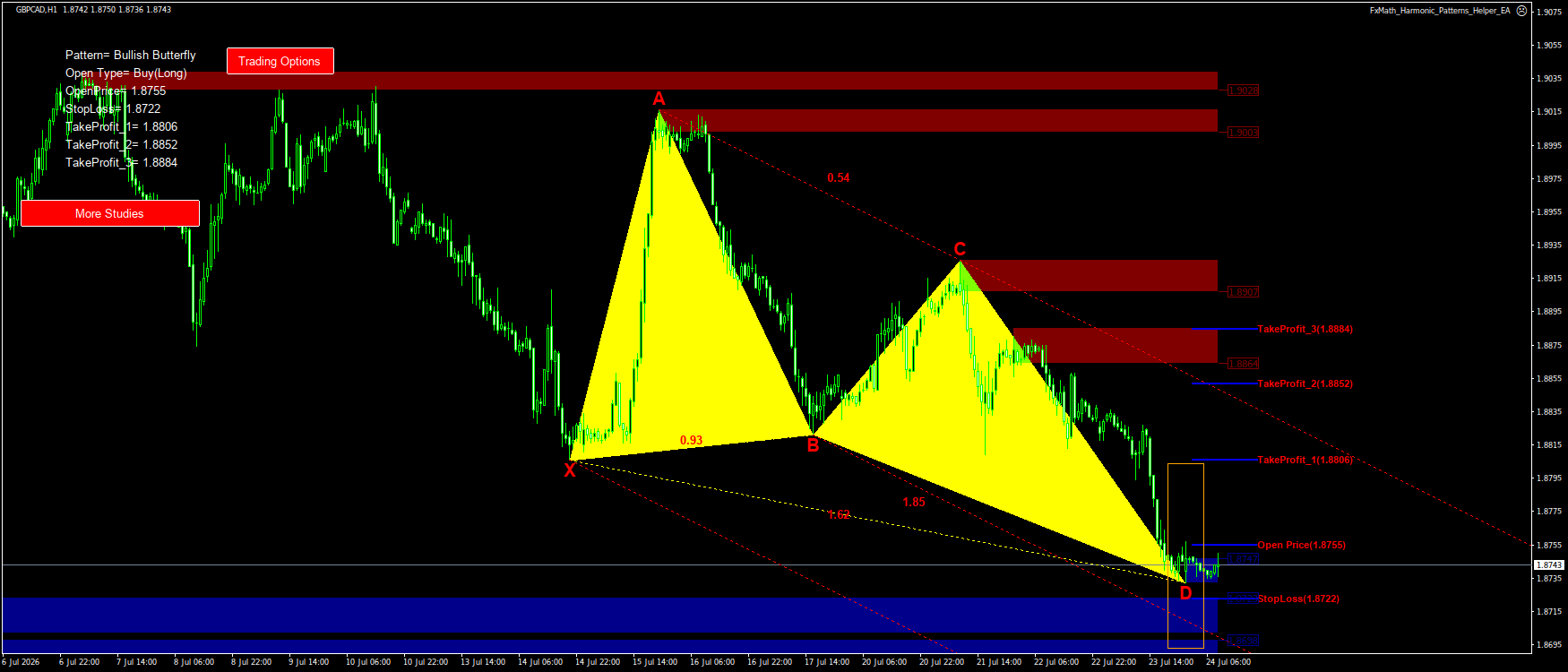Select the 1.9028 resistance zone price tag
The image size is (1568, 672).
1243,90
